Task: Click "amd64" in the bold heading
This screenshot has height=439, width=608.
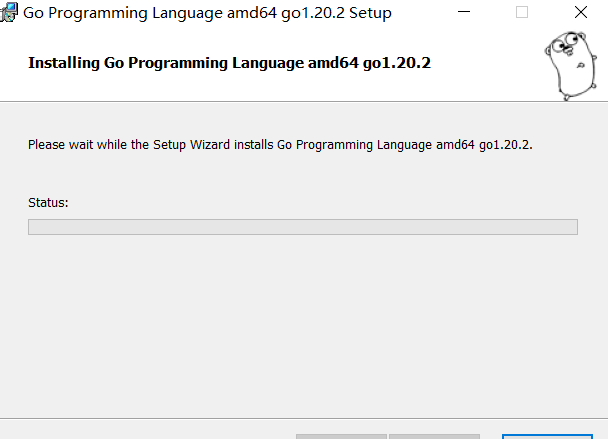Action: click(x=335, y=62)
